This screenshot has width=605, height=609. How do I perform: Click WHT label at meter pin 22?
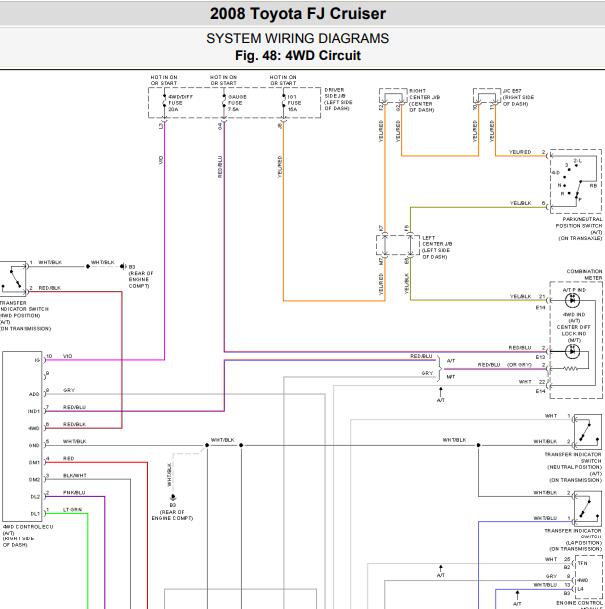tap(525, 382)
